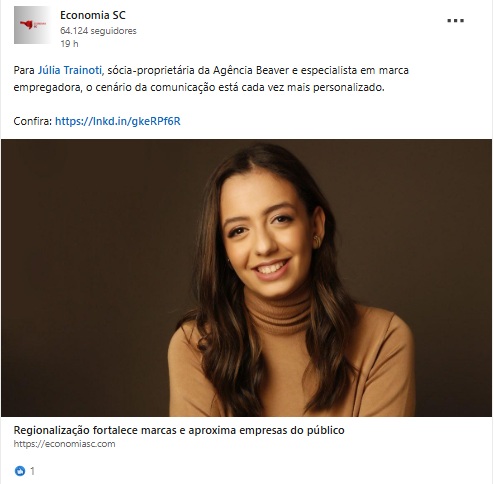Click the word Confira before the link

point(33,121)
